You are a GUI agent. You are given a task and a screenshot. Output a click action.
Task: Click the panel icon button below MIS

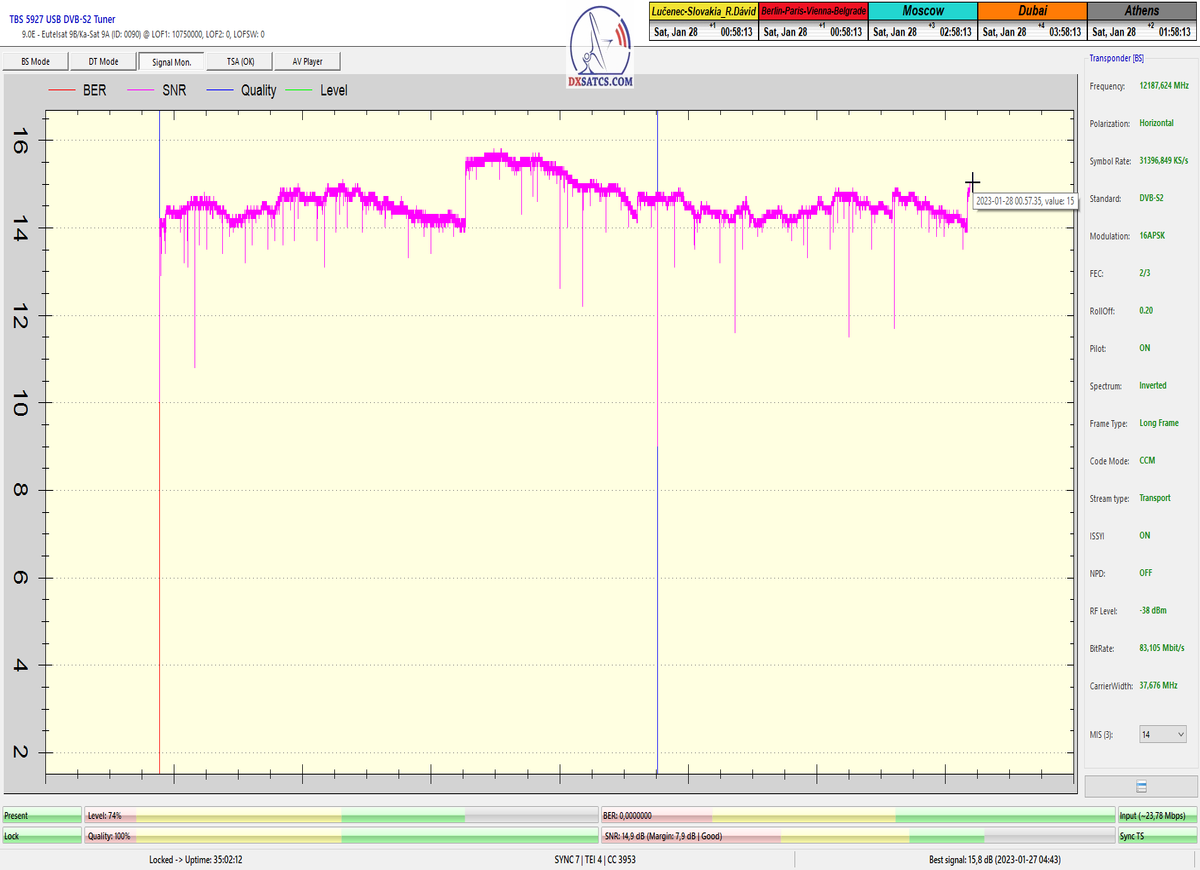1141,787
